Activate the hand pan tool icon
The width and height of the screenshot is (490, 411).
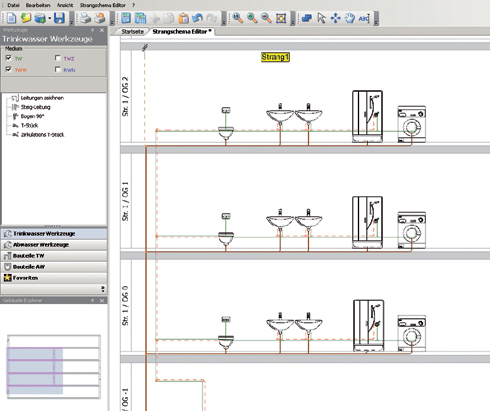[x=350, y=18]
